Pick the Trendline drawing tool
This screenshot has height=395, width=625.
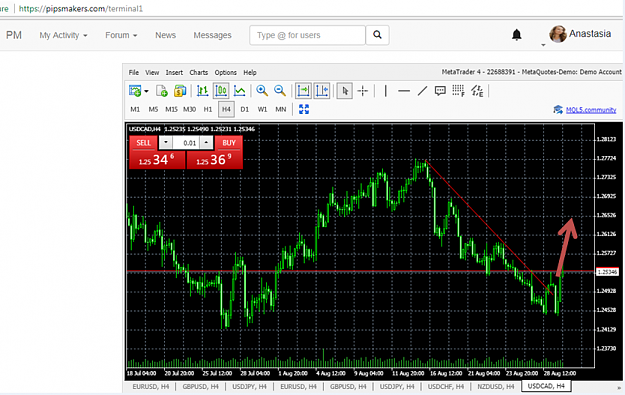coord(422,91)
